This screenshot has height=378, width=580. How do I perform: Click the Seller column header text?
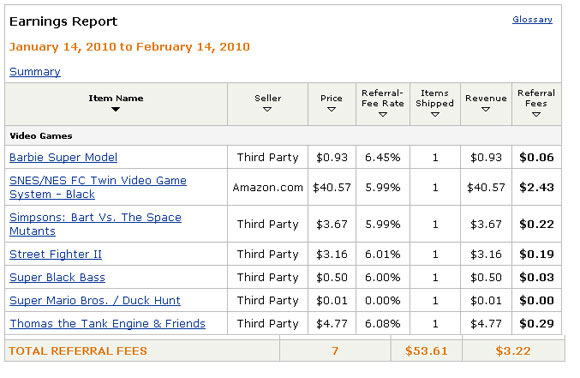pyautogui.click(x=268, y=98)
